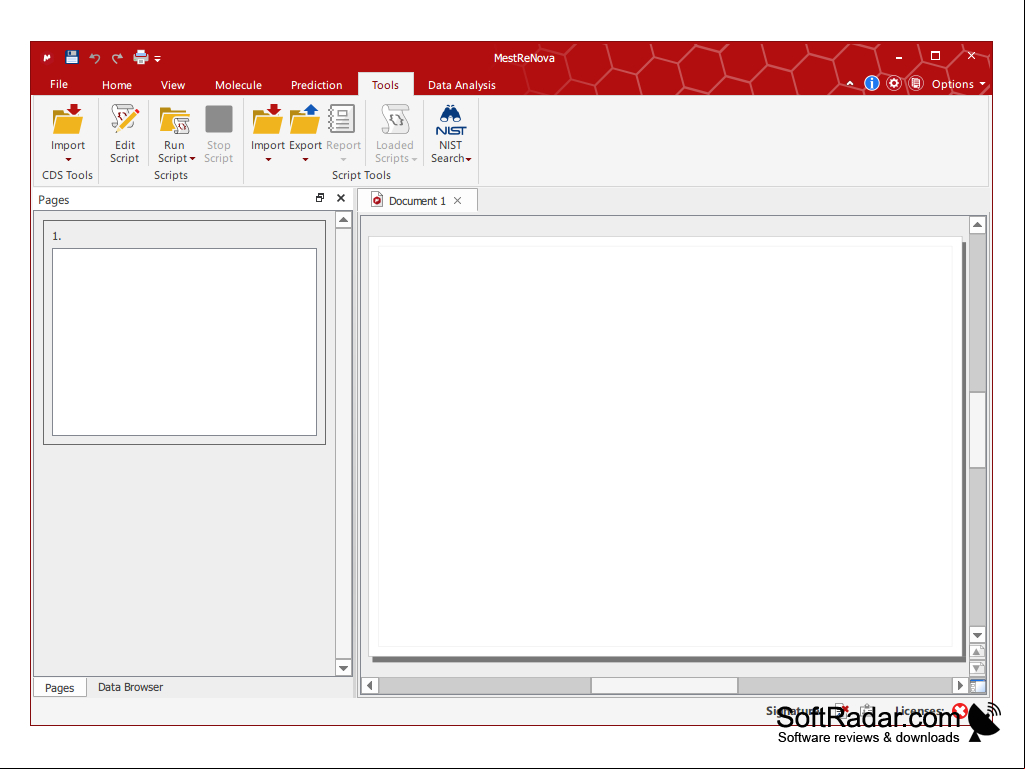Click Pages panel scroll up arrow
Viewport: 1025px width, 769px height.
[343, 220]
